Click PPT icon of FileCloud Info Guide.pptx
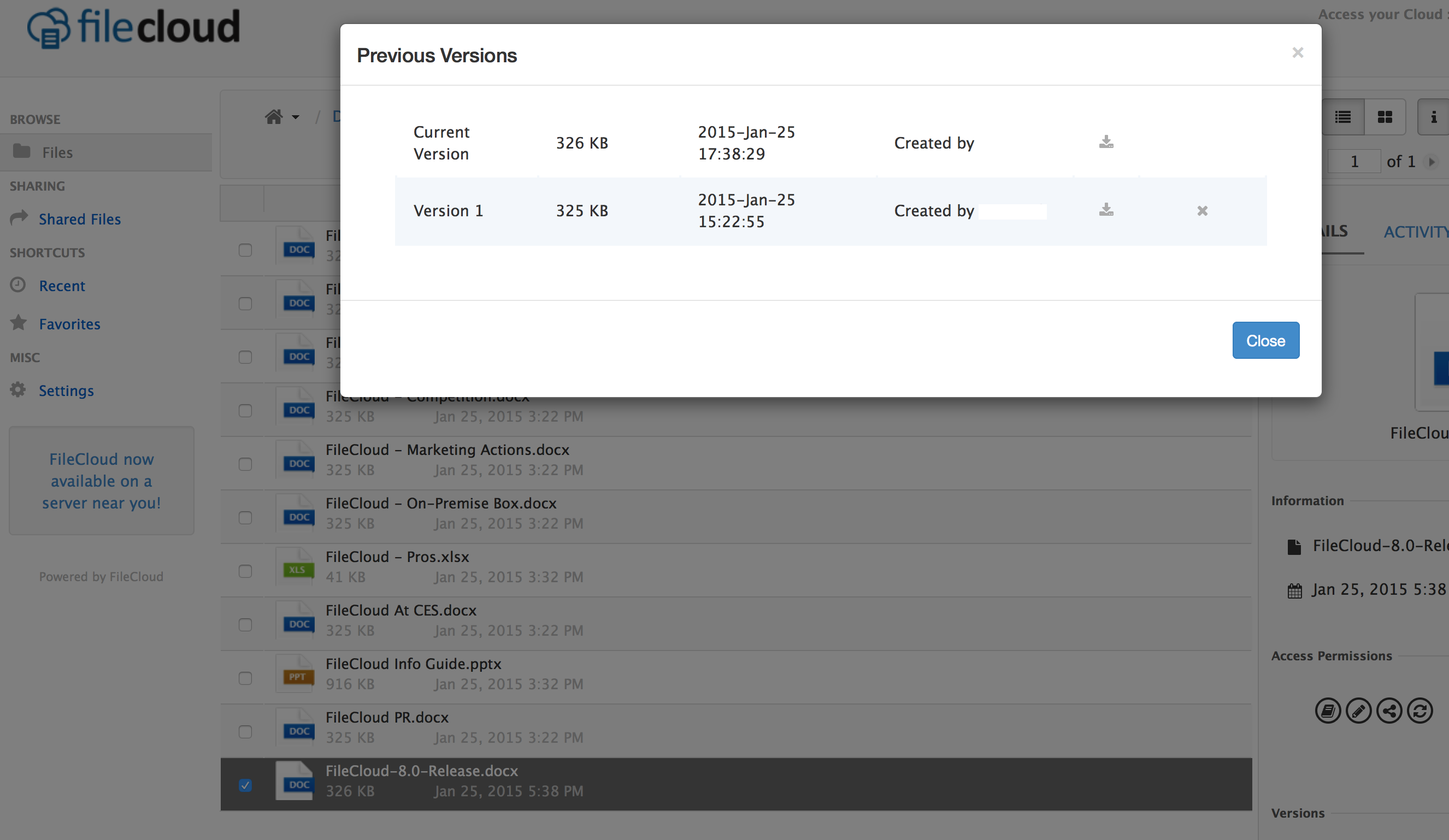The image size is (1449, 840). pyautogui.click(x=295, y=674)
